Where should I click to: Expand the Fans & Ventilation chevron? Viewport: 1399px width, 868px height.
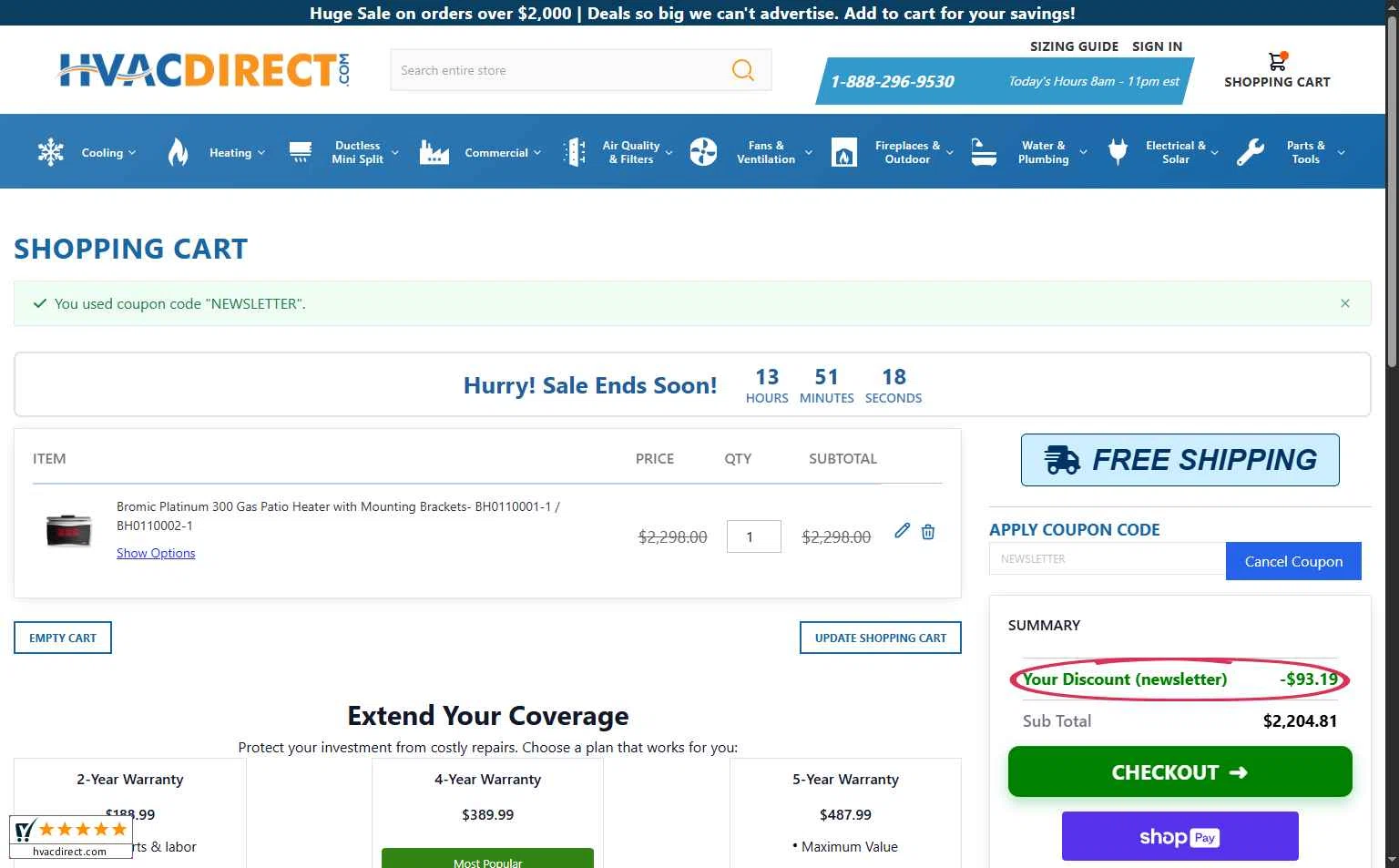point(808,153)
